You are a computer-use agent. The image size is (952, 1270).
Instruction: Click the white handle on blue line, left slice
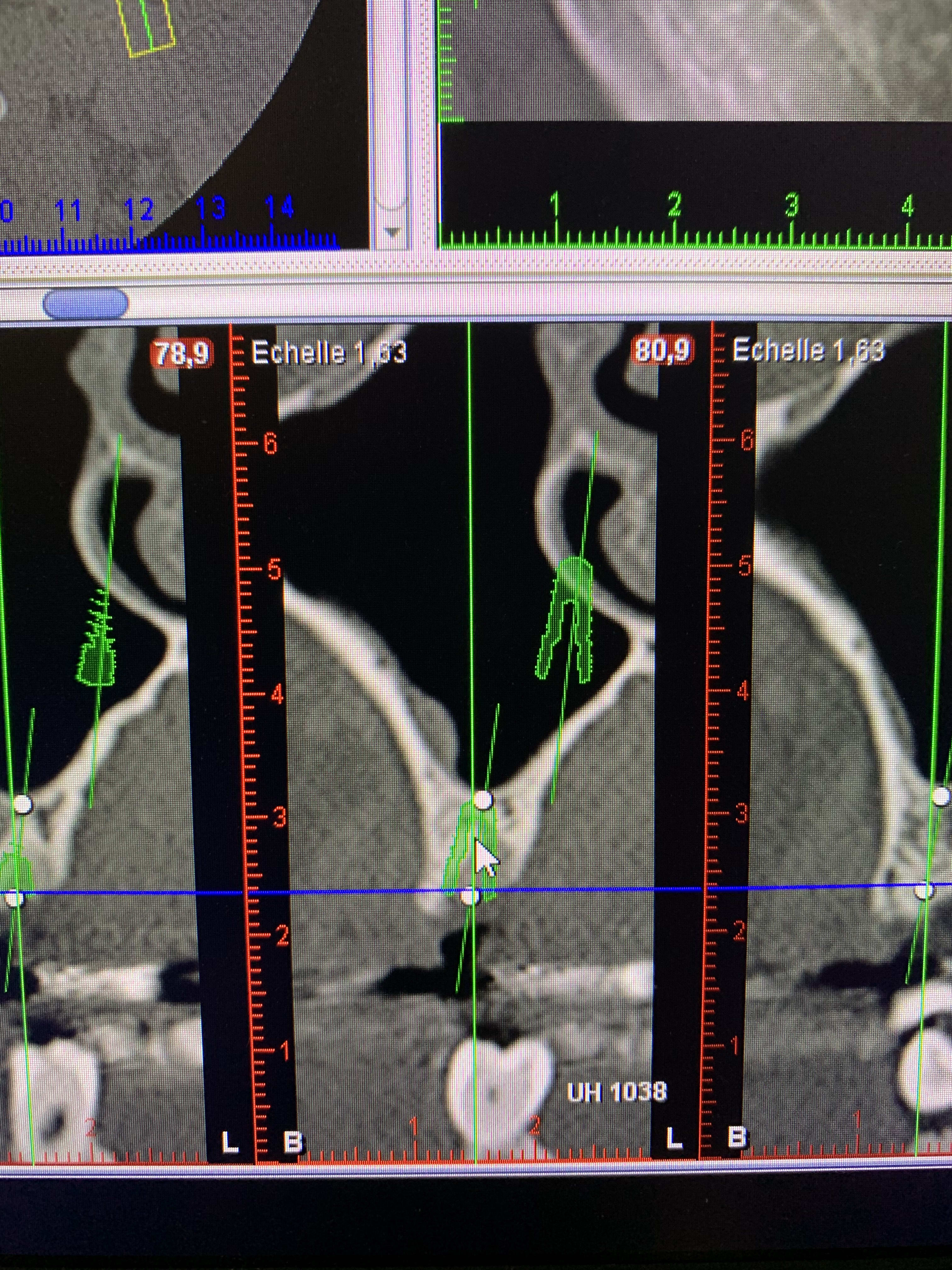point(15,899)
